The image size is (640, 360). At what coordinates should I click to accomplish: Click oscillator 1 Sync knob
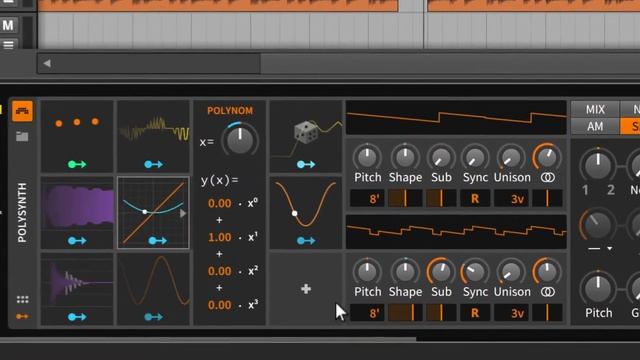(474, 157)
